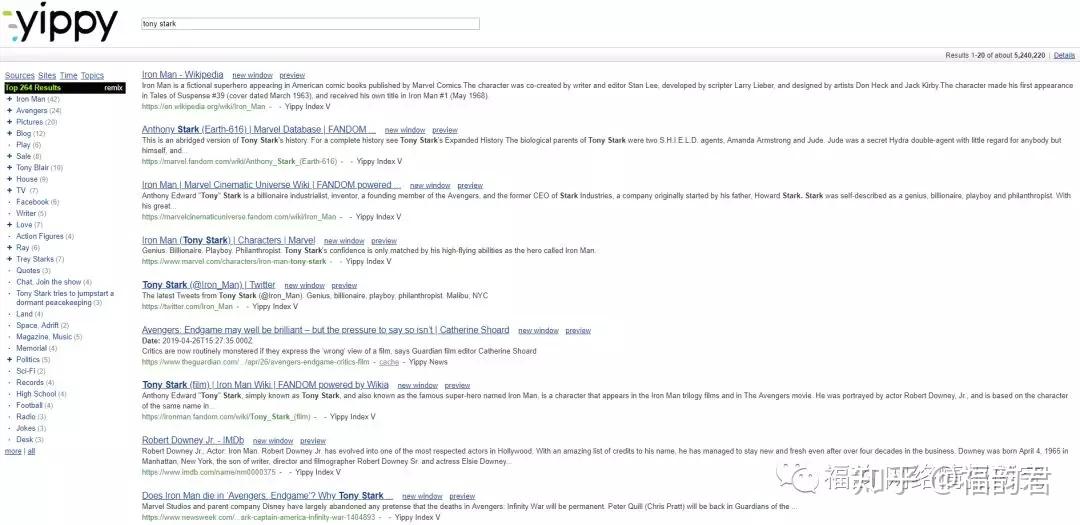Select the High School (4) topic
This screenshot has width=1080, height=525.
[x=41, y=394]
